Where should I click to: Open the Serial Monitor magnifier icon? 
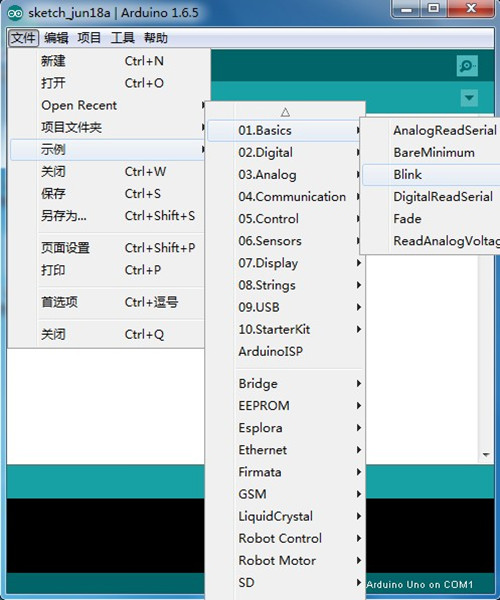[x=467, y=66]
